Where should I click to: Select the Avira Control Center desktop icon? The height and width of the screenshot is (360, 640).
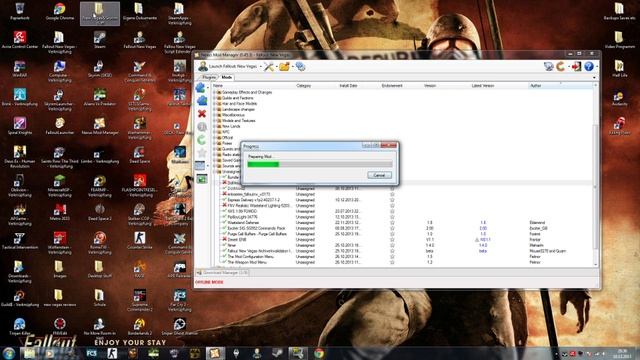20,40
